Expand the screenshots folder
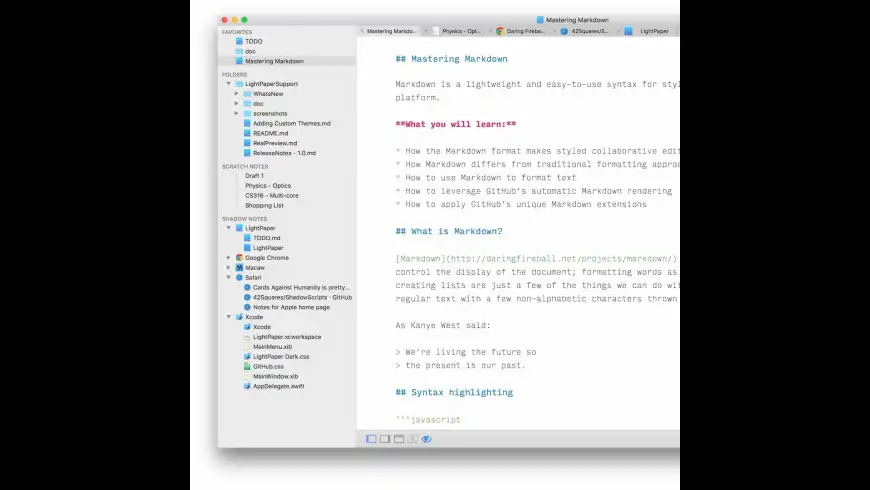Viewport: 870px width, 490px height. click(x=236, y=113)
